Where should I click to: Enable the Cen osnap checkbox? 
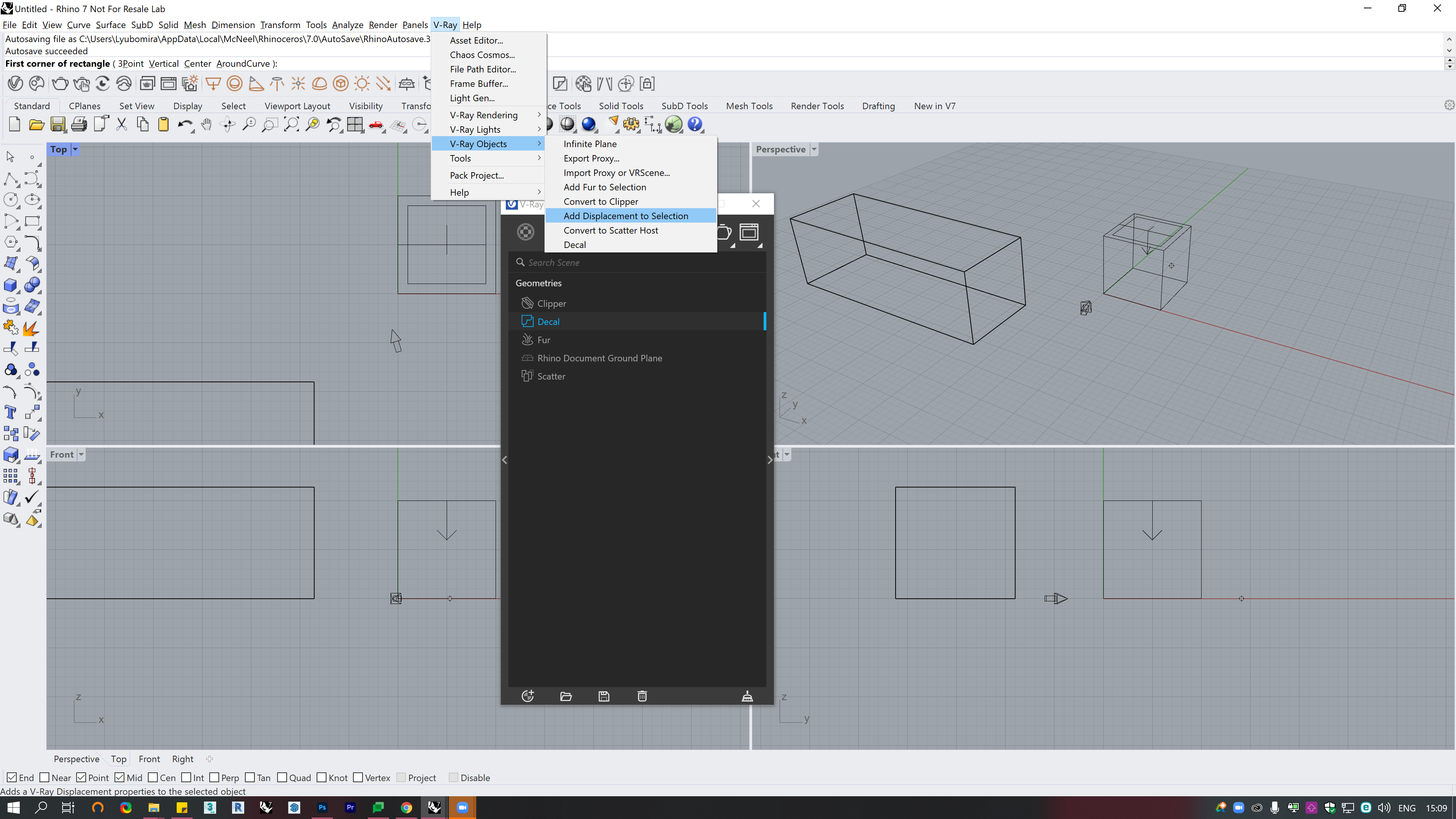click(152, 778)
